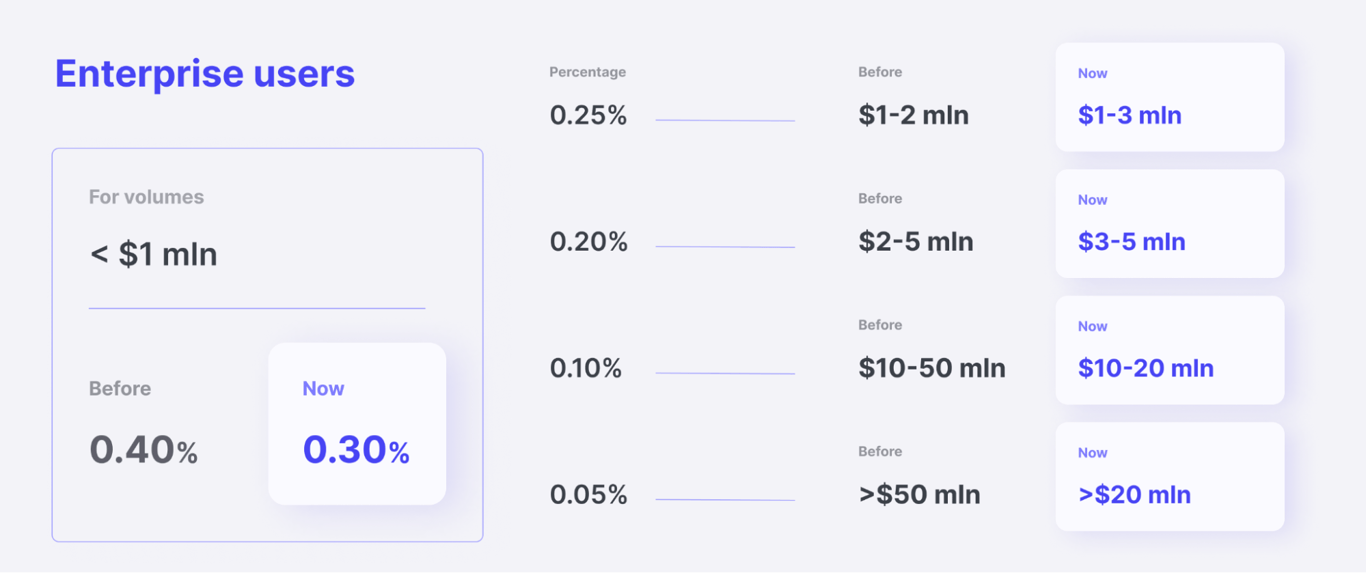Click the Percentage column label

pos(587,72)
